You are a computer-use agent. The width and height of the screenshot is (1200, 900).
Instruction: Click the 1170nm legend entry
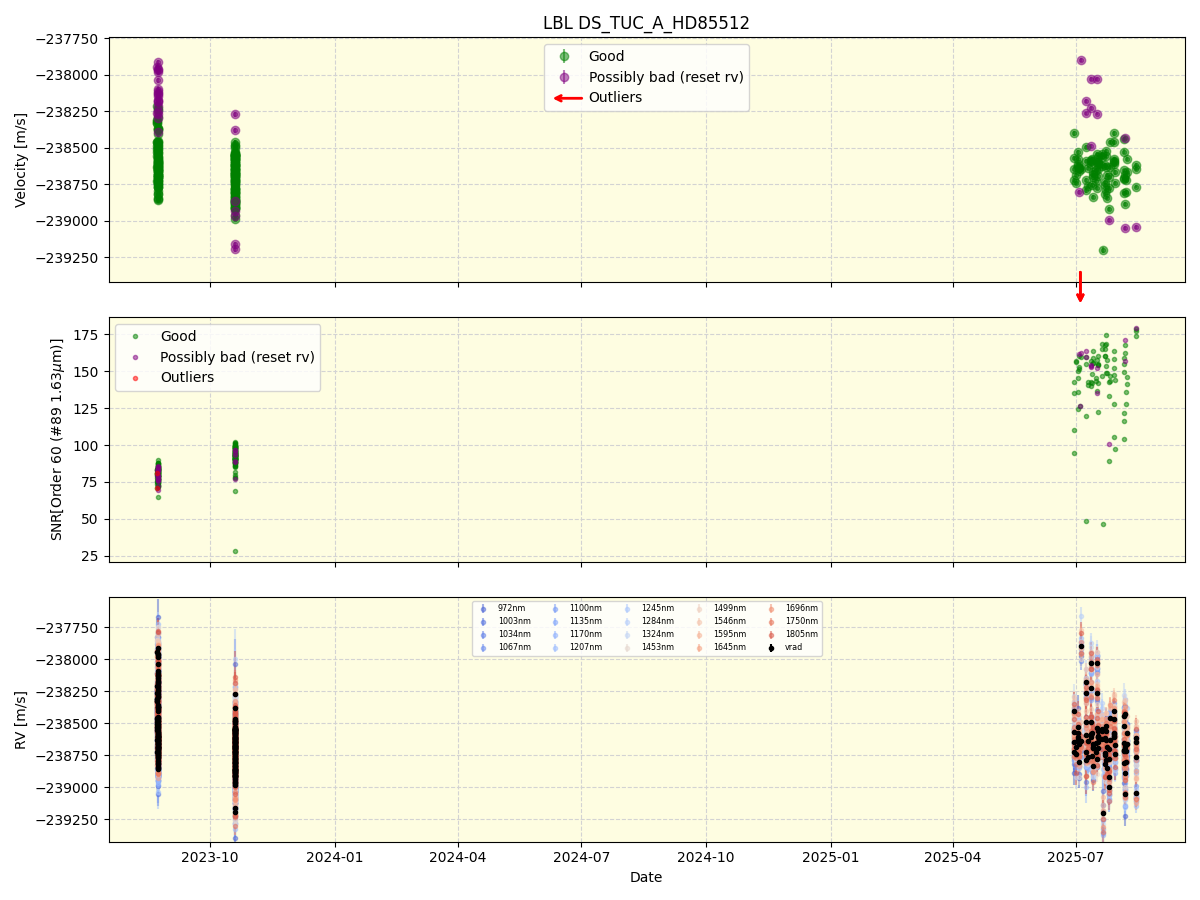[586, 634]
